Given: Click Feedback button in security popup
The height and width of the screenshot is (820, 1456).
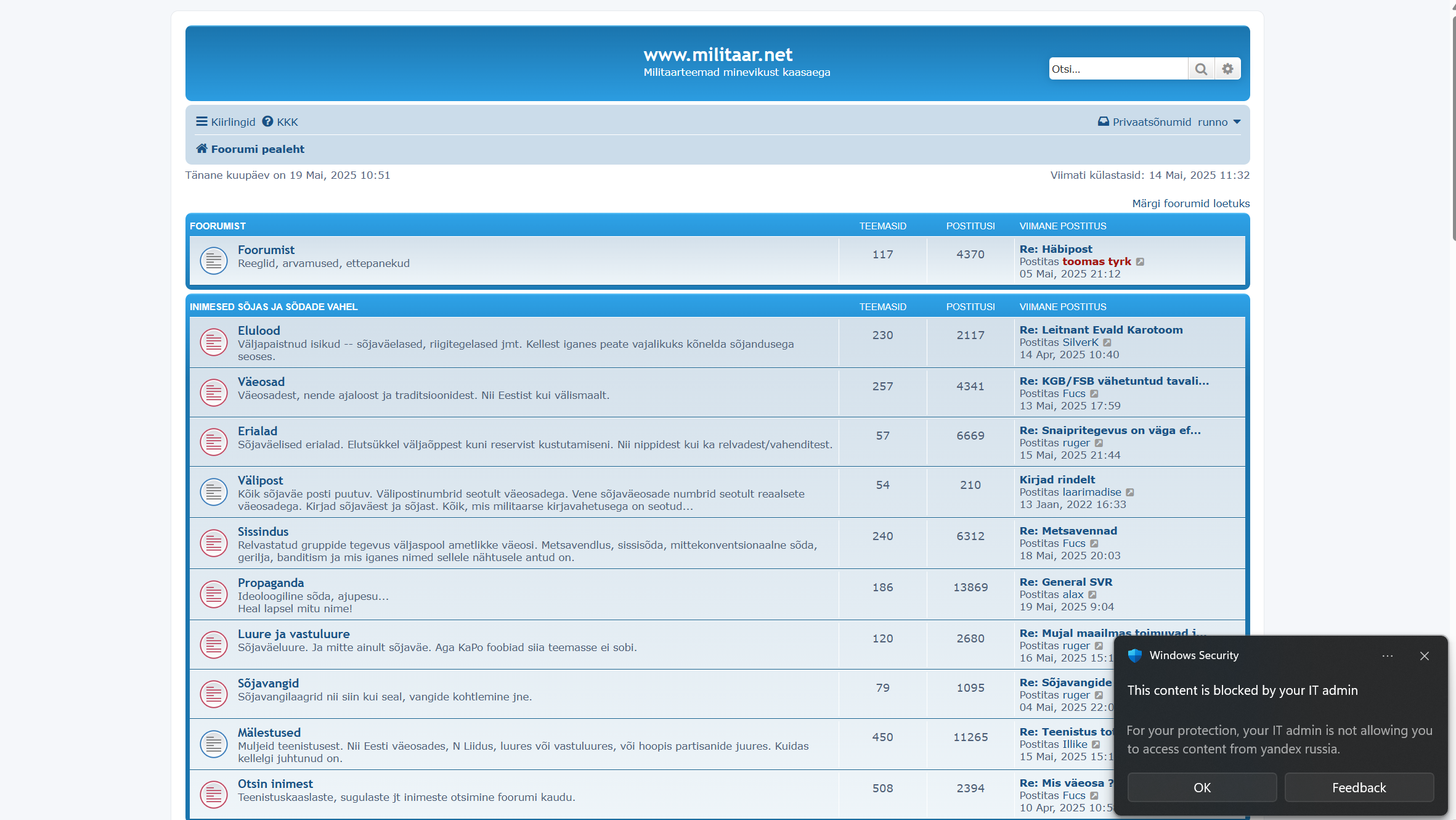Looking at the screenshot, I should 1359,787.
